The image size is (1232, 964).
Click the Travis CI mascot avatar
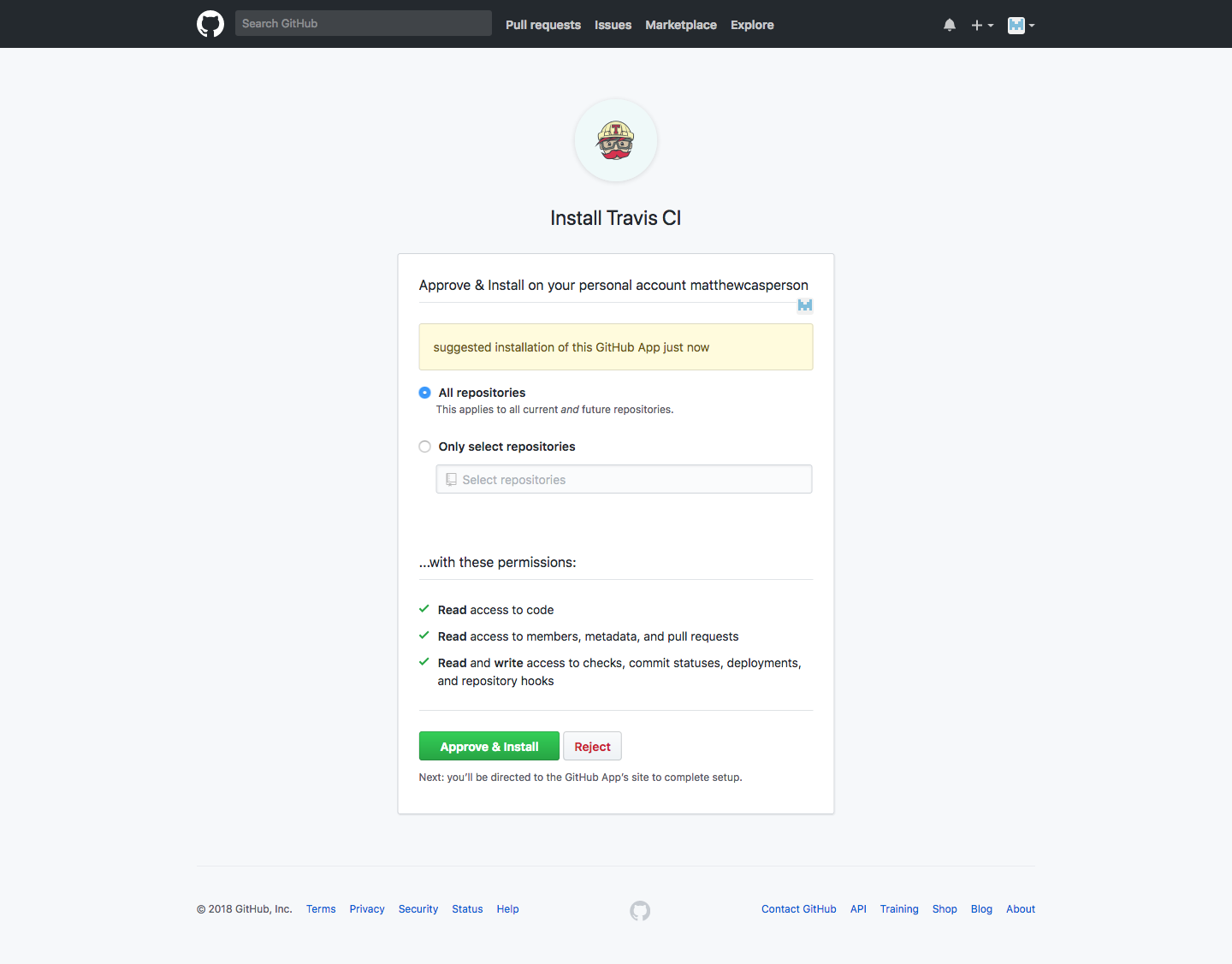[616, 140]
